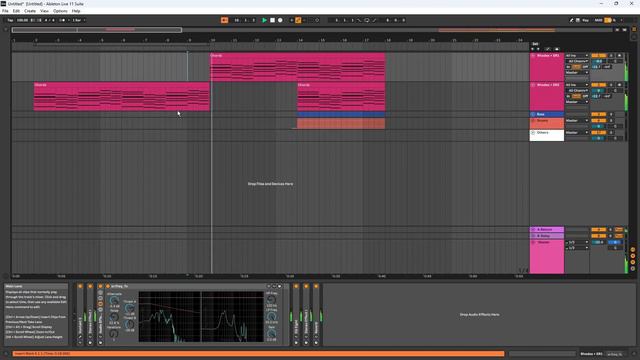Solo the first Wavetable track

tap(611, 56)
